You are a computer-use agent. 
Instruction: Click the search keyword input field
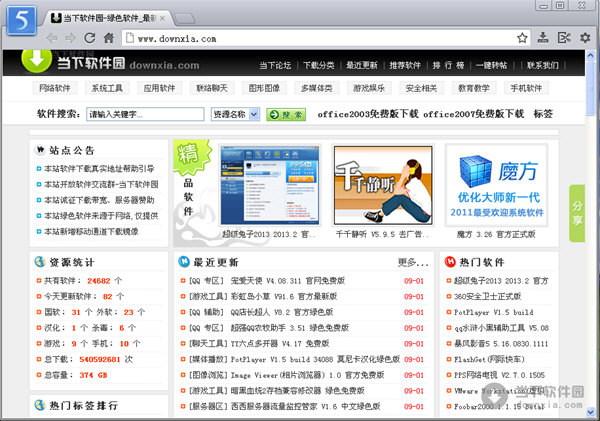145,114
